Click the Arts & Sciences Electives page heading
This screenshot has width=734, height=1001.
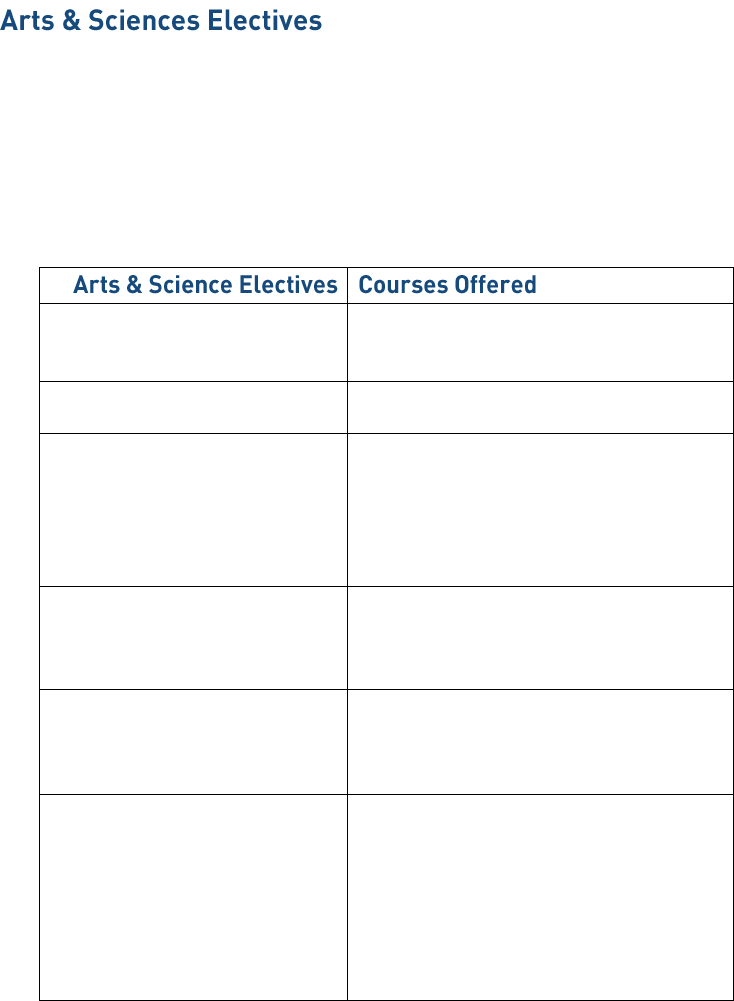tap(161, 21)
